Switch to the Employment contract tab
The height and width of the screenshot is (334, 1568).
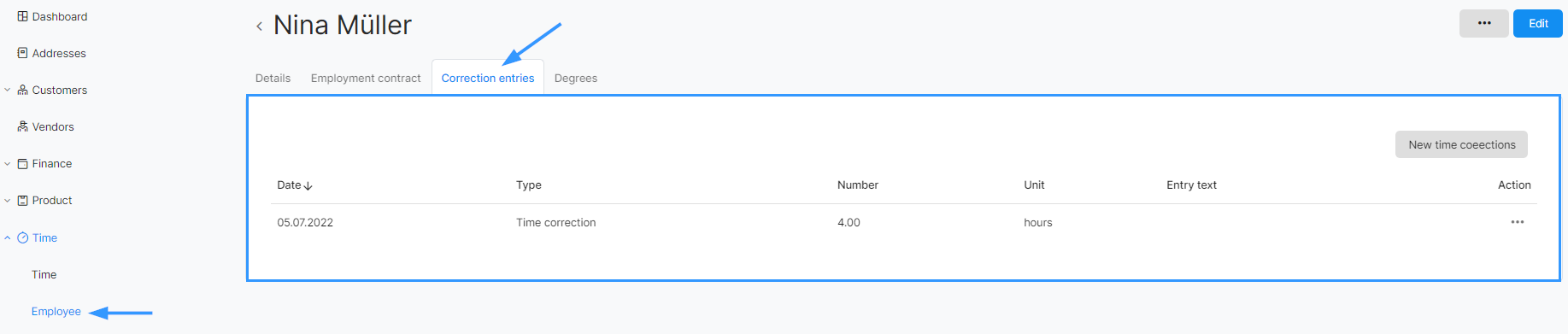(x=366, y=78)
